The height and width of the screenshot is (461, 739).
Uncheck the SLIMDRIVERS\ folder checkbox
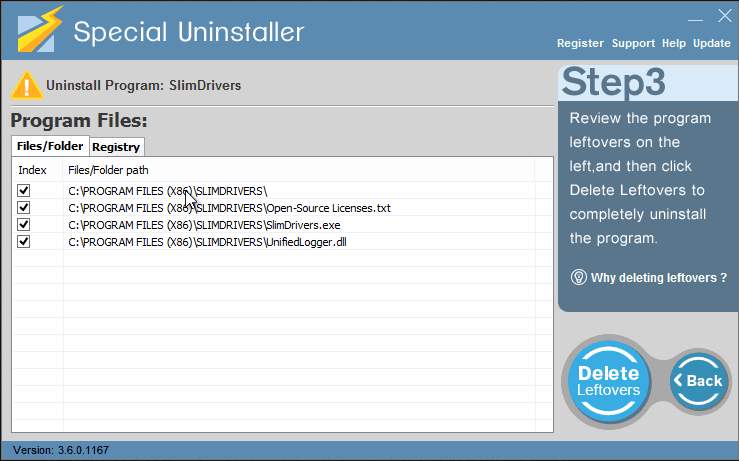click(x=24, y=190)
